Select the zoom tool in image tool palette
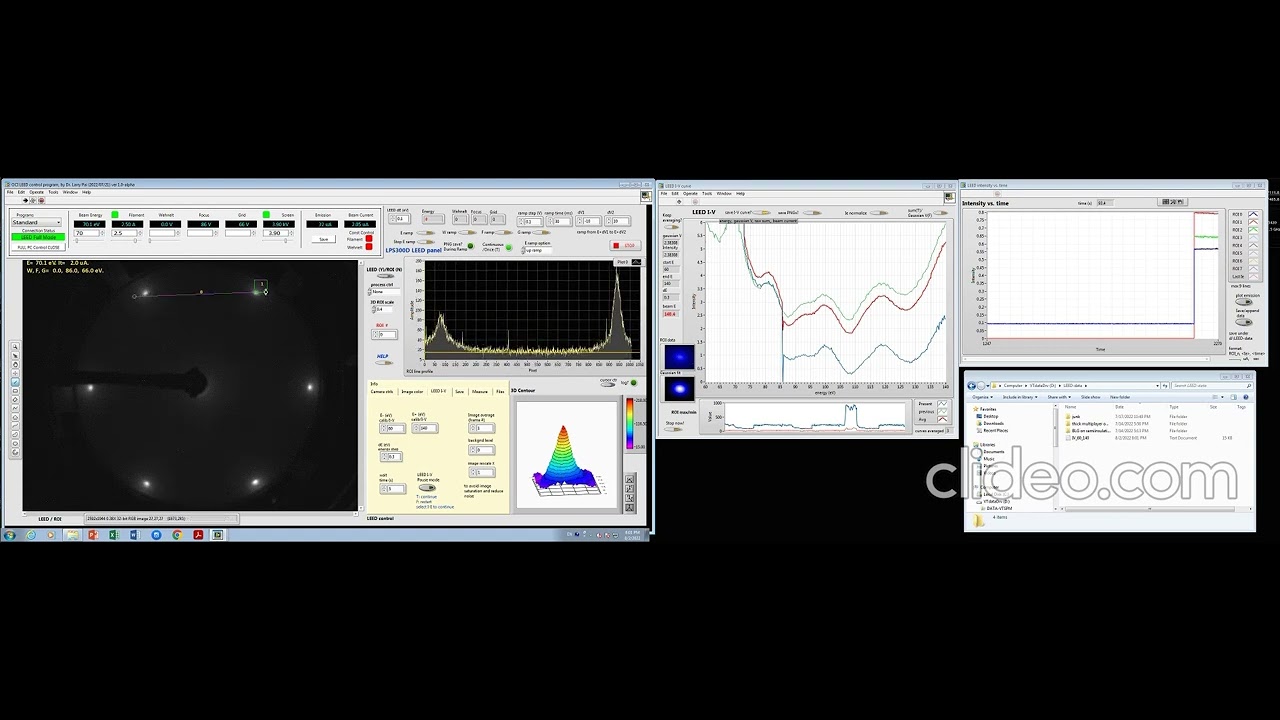The height and width of the screenshot is (720, 1280). [15, 346]
